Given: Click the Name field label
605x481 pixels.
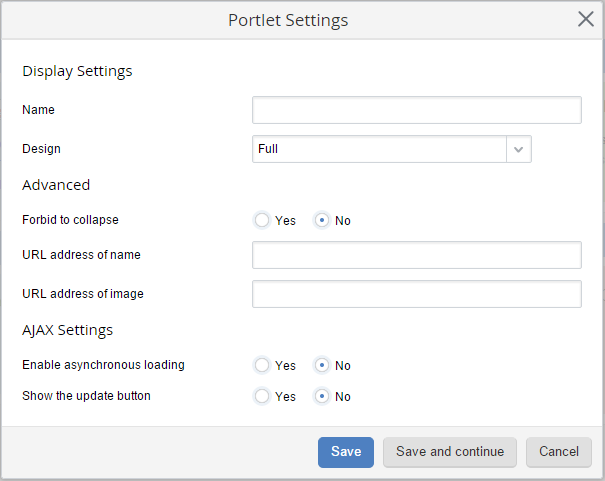Looking at the screenshot, I should click(38, 110).
